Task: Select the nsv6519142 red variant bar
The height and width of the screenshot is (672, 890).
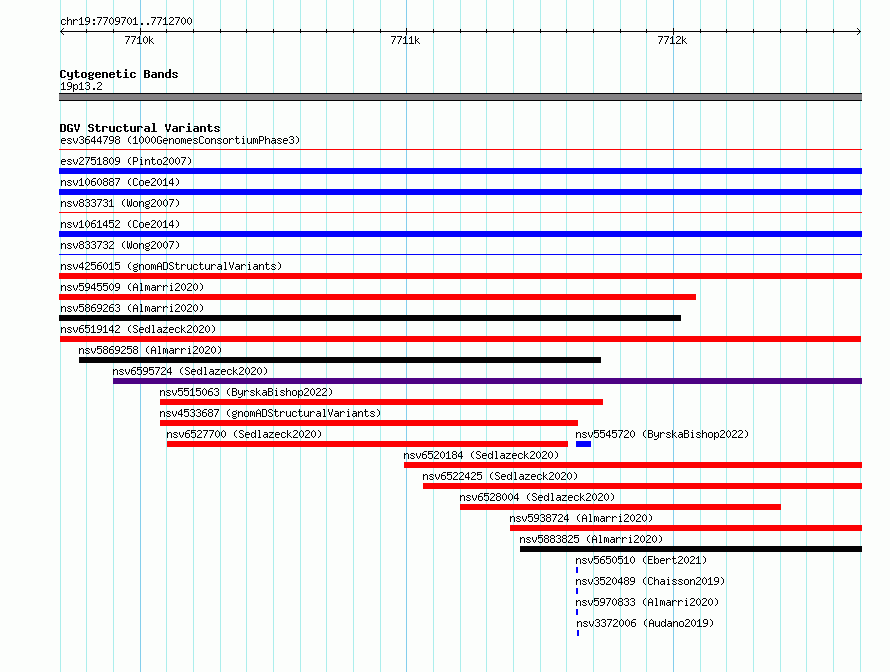Action: (460, 339)
